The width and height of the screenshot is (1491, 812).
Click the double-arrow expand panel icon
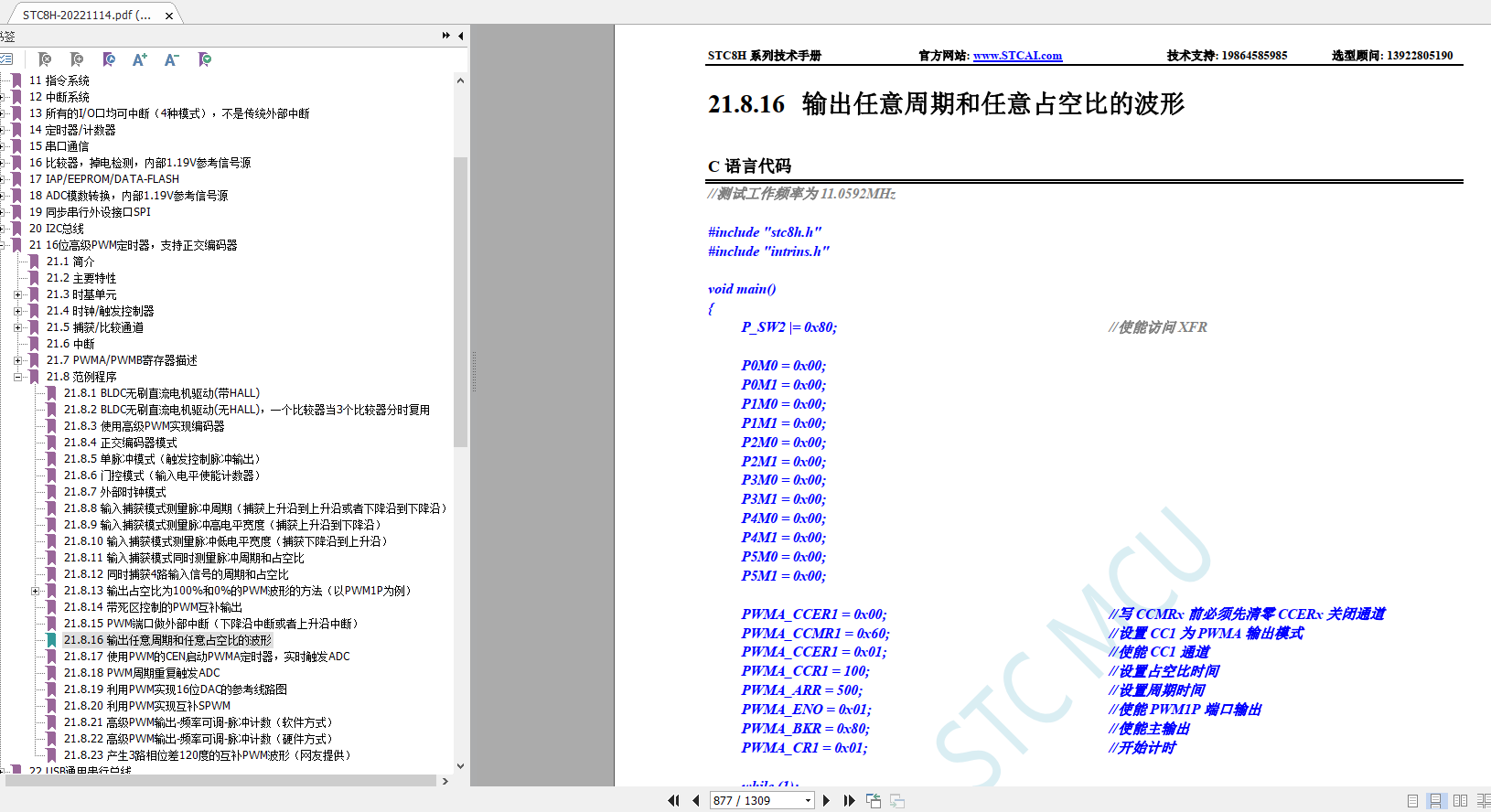point(446,36)
